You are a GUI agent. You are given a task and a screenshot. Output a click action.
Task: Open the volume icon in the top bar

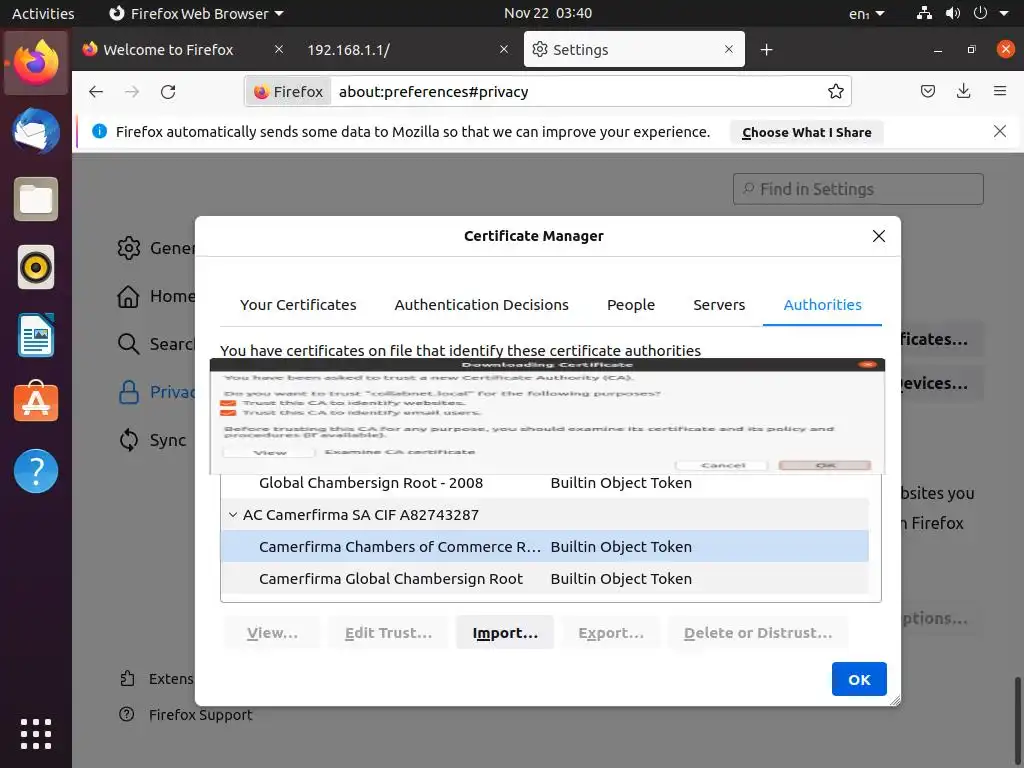tap(953, 13)
